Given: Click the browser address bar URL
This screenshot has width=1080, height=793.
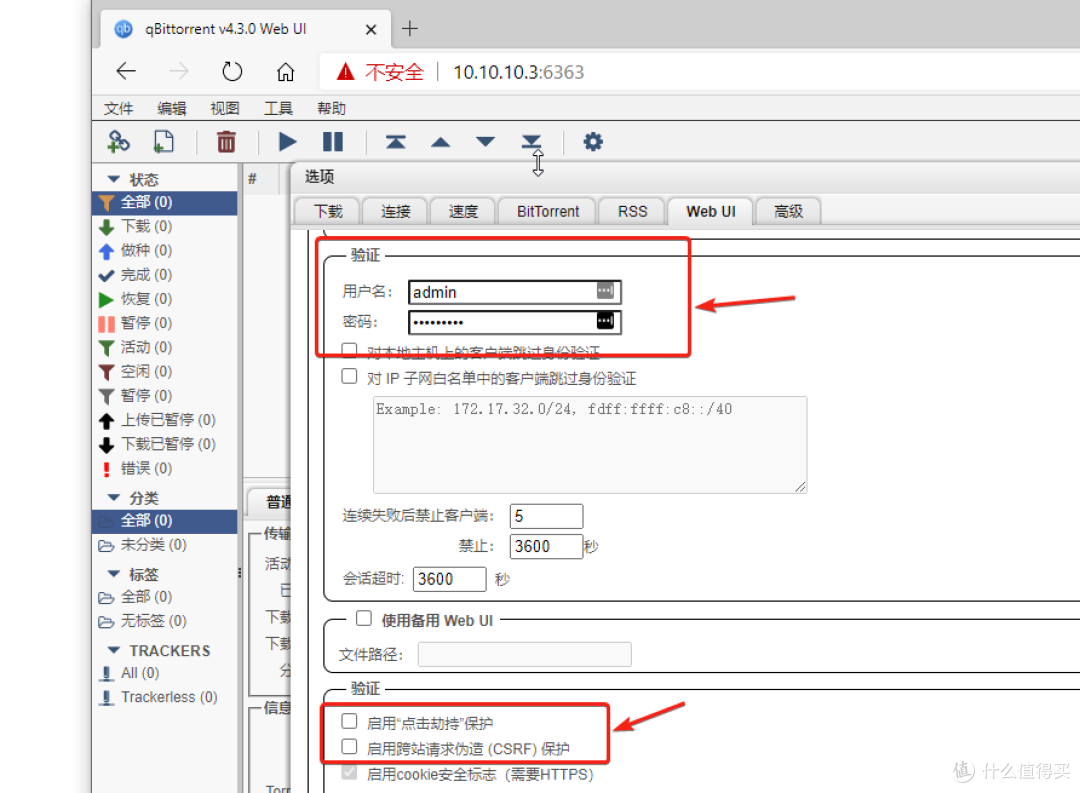Looking at the screenshot, I should pyautogui.click(x=518, y=72).
